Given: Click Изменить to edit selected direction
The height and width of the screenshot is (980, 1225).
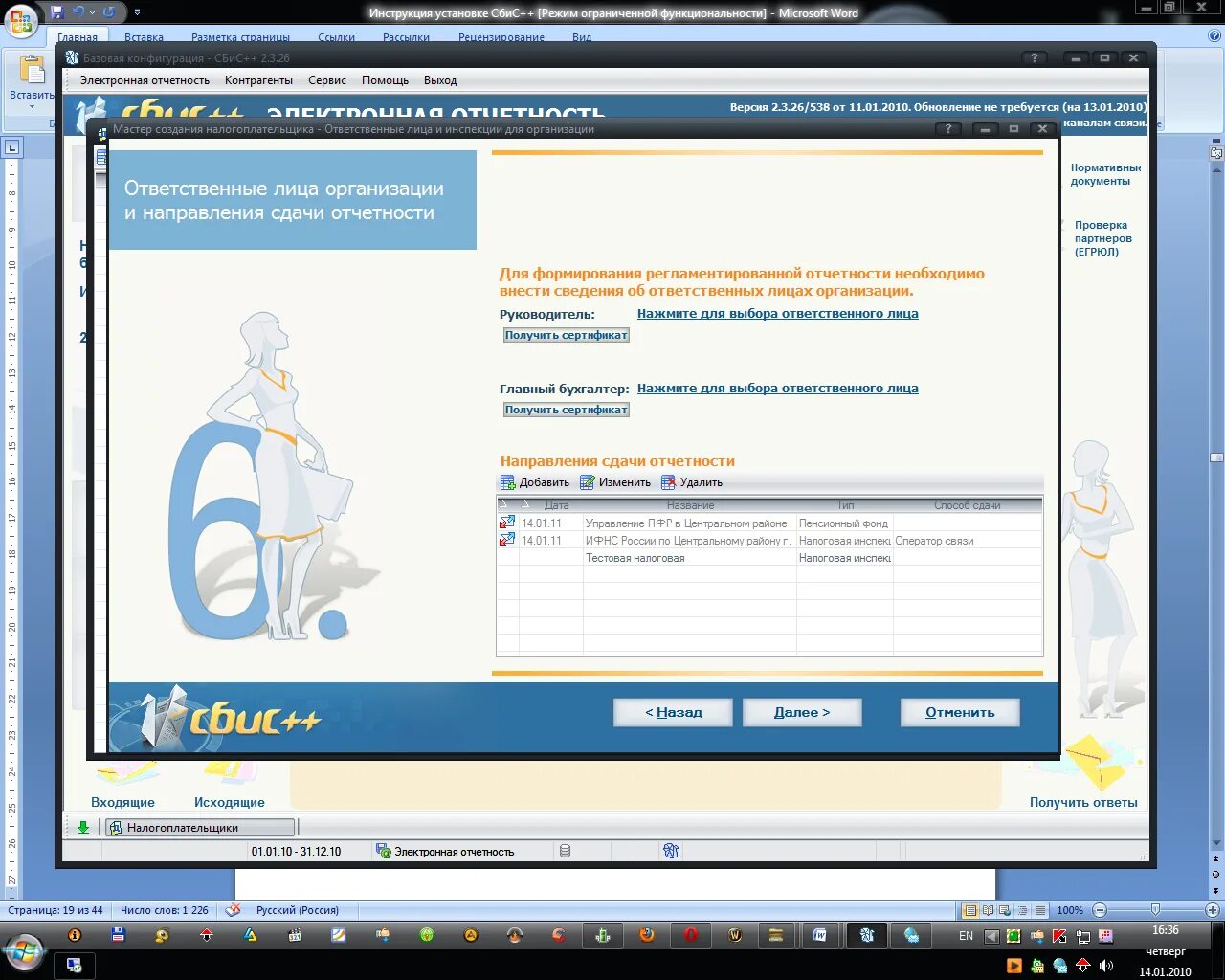Looking at the screenshot, I should pyautogui.click(x=615, y=482).
